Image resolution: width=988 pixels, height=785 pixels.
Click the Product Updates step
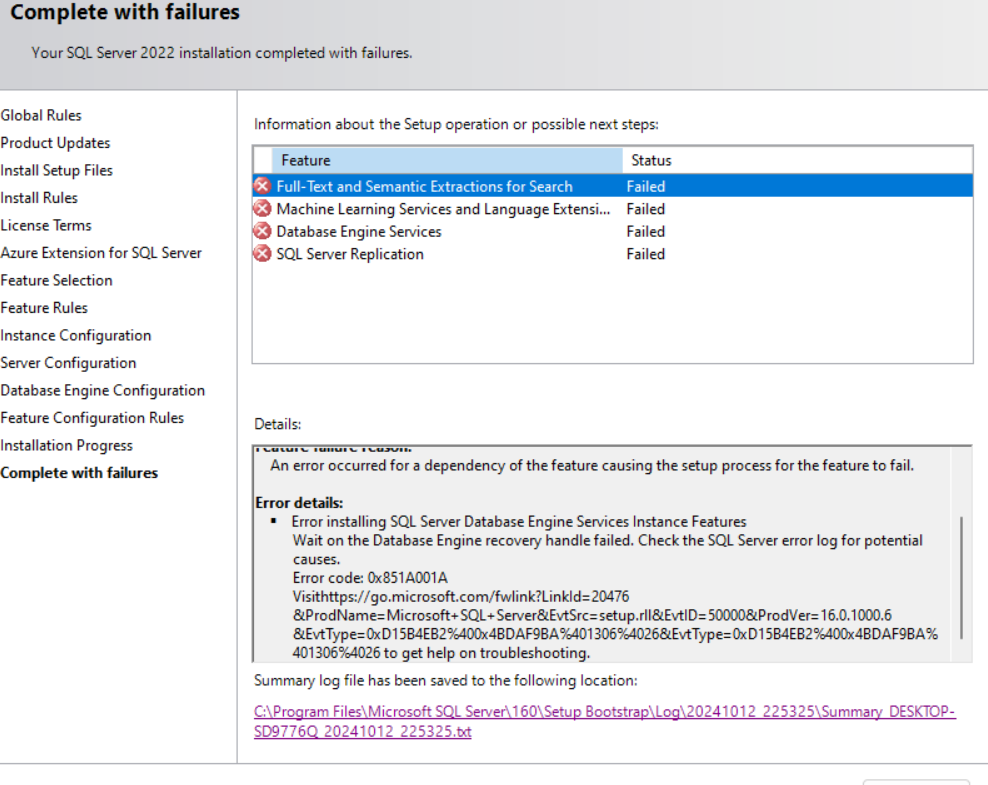pyautogui.click(x=55, y=143)
